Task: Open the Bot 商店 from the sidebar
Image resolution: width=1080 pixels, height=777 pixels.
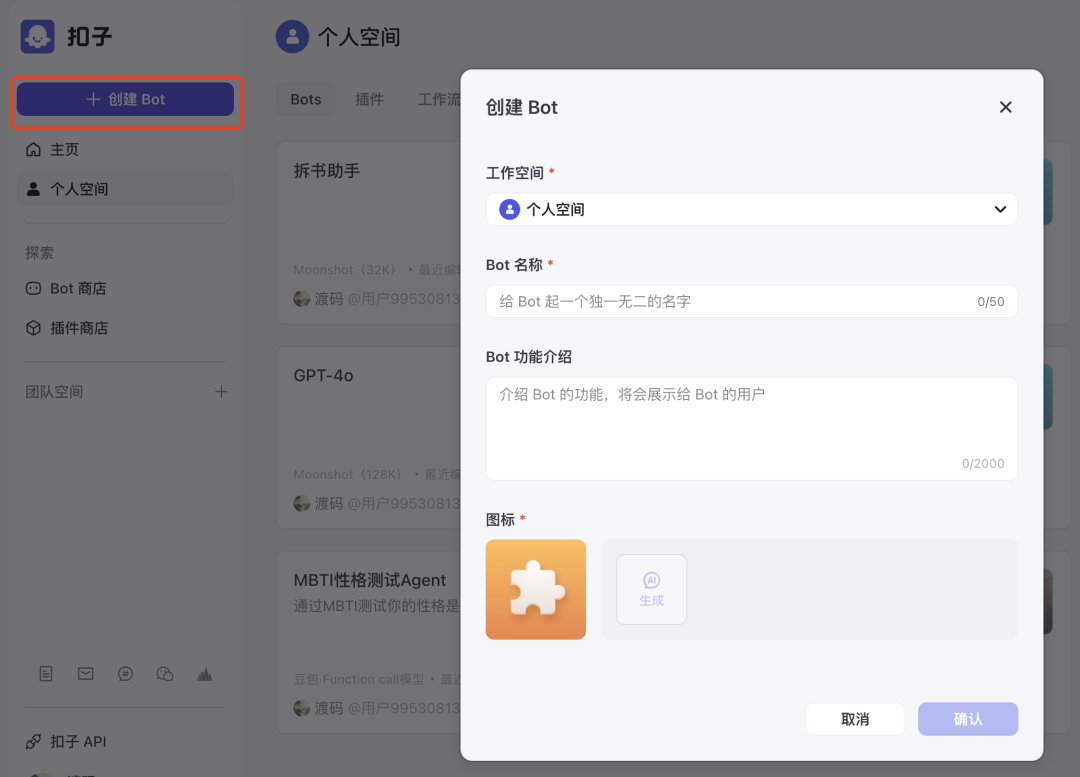Action: click(x=34, y=288)
